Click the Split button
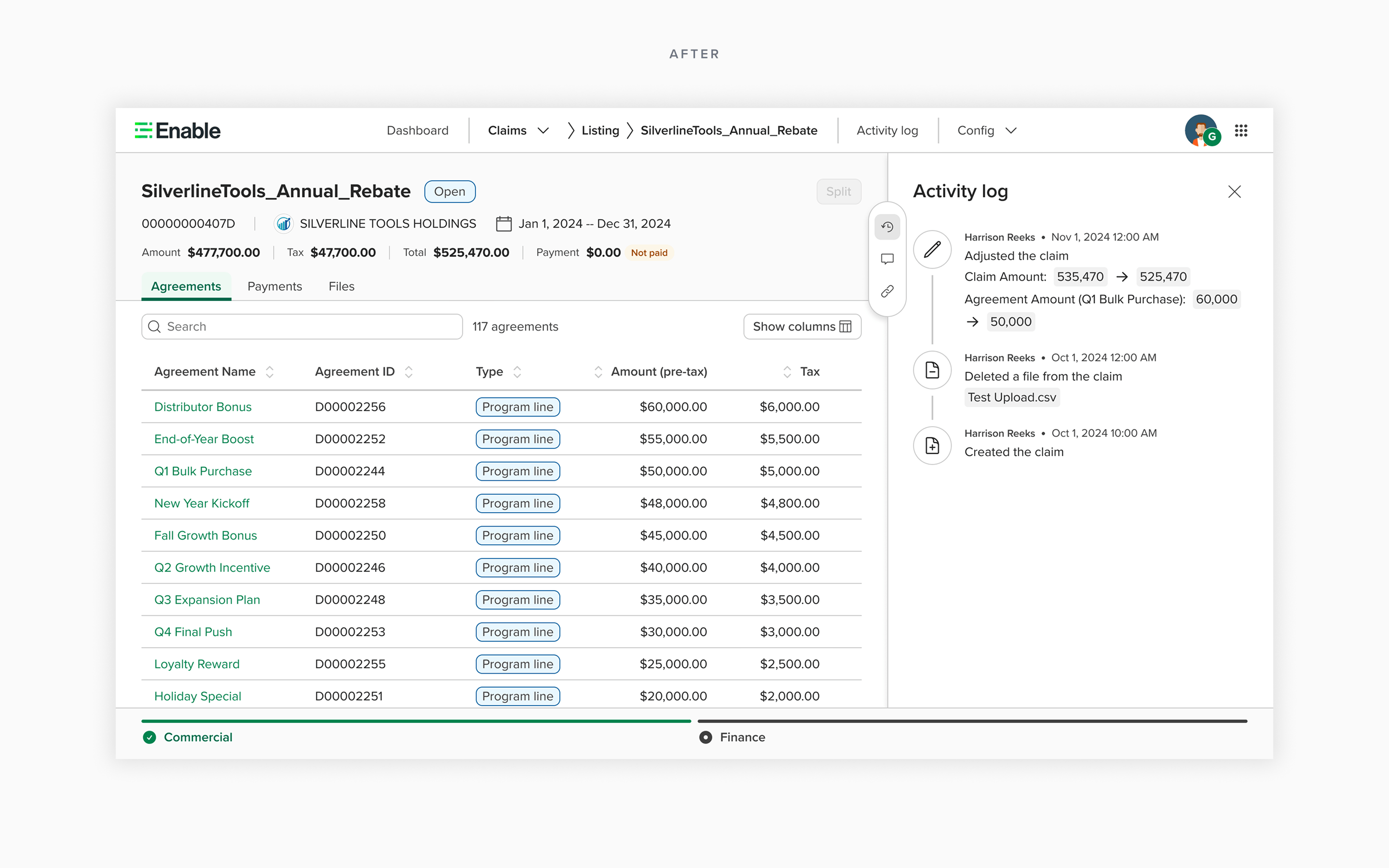 (839, 191)
